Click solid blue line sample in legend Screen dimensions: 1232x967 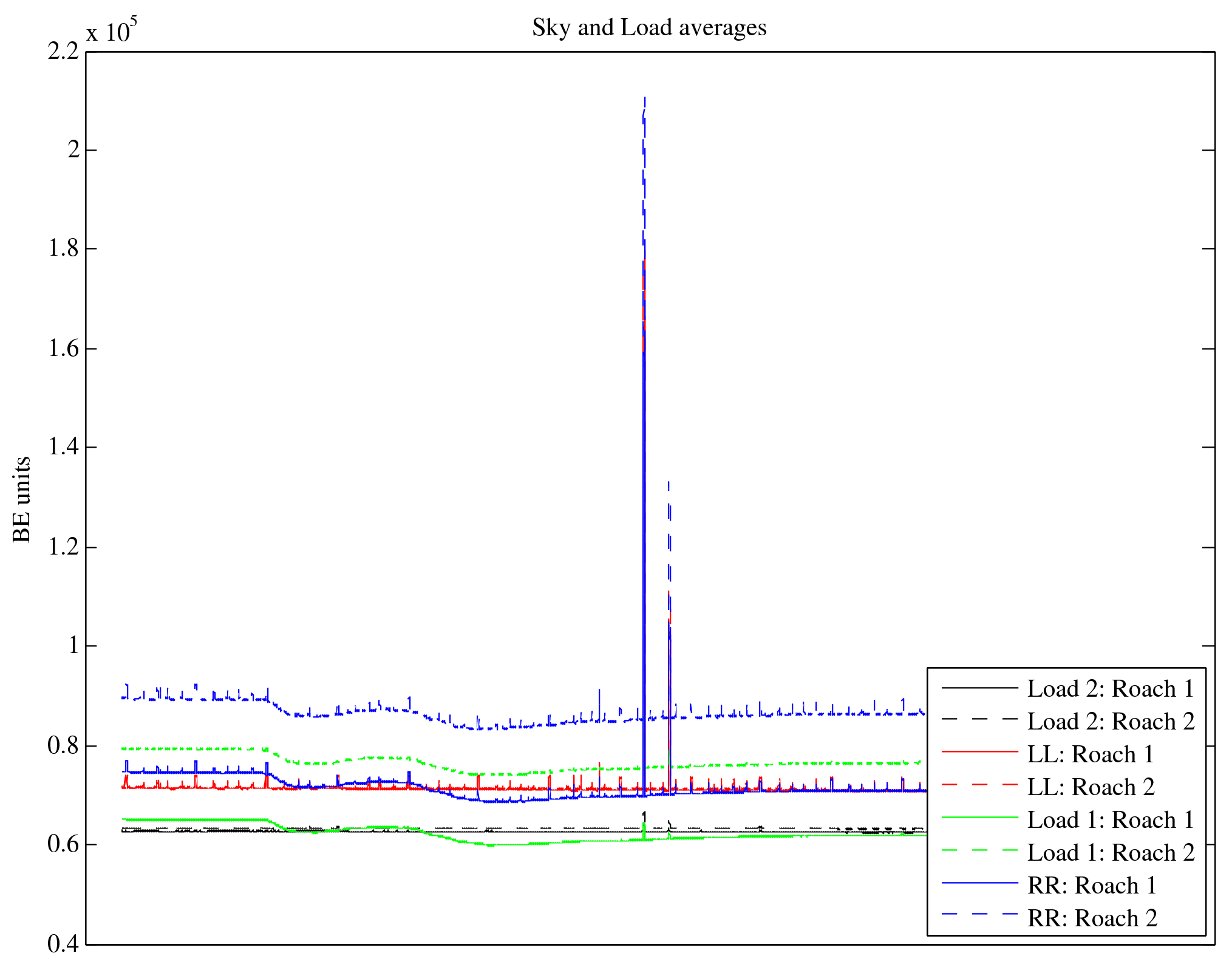(x=979, y=883)
